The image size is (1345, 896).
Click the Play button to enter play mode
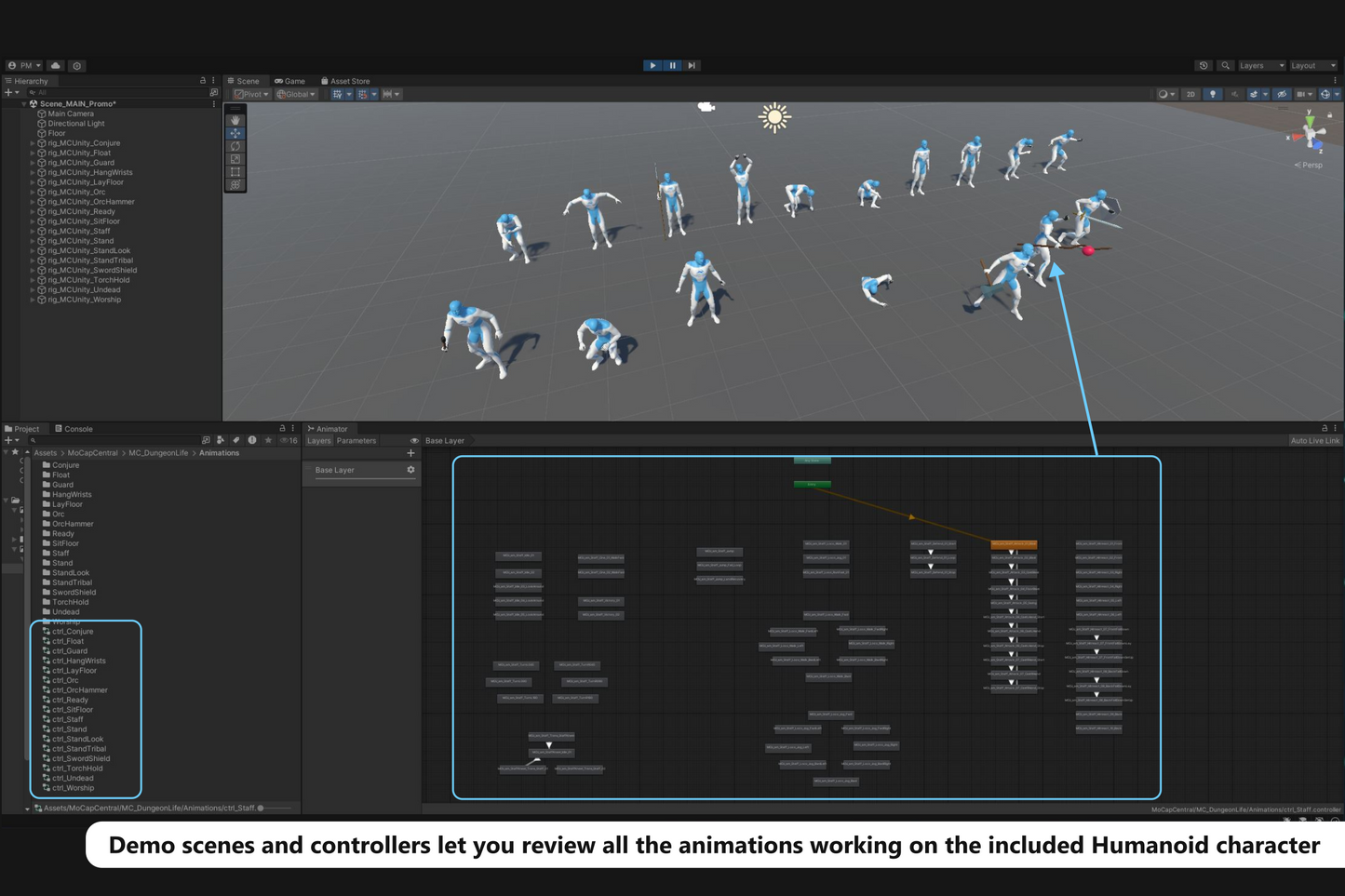pos(652,65)
